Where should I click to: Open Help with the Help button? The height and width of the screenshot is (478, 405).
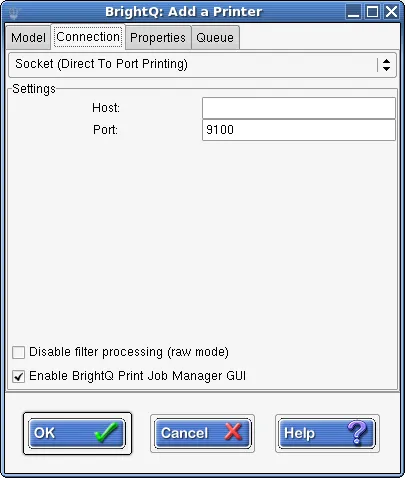click(327, 433)
